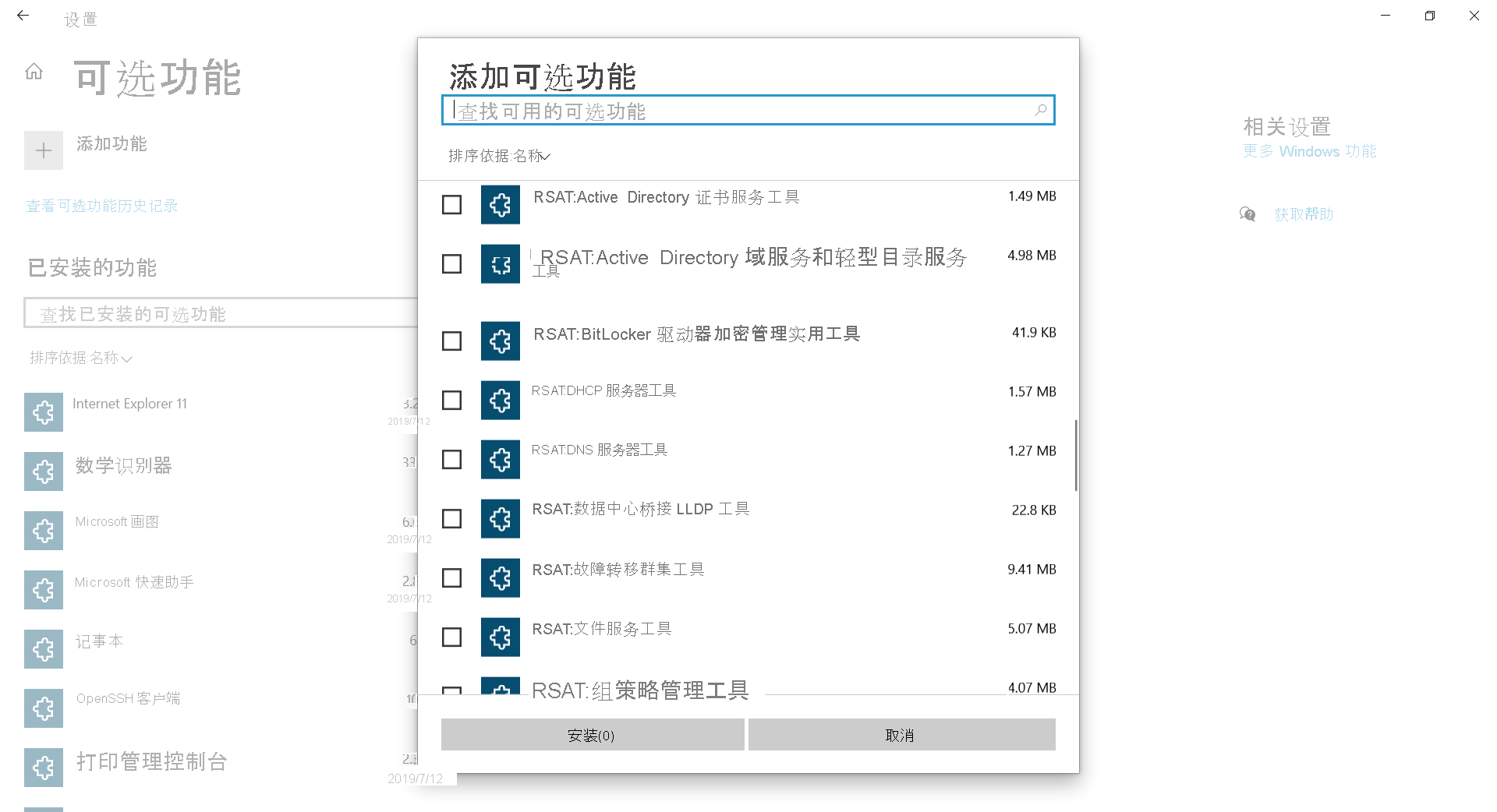Open 更多 Windows 功能 link
Screen dimensions: 1497x812
(x=1310, y=151)
